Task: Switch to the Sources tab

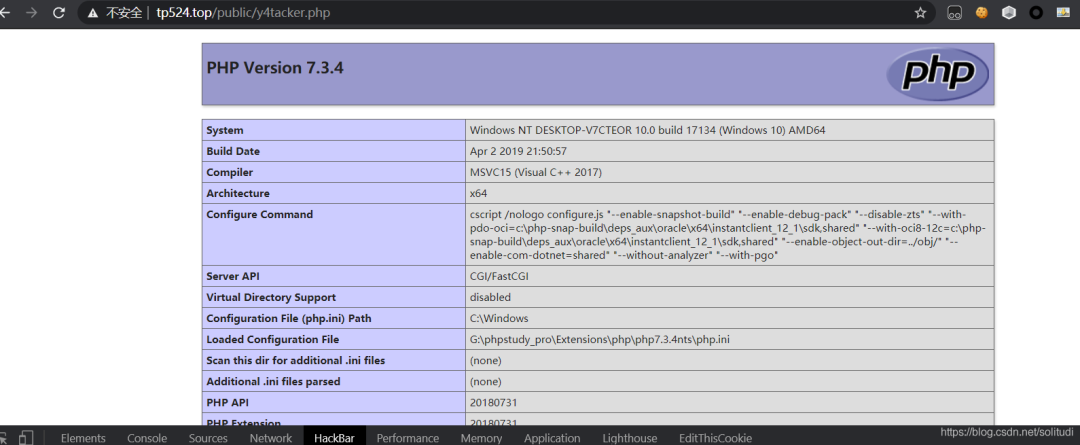Action: [208, 438]
